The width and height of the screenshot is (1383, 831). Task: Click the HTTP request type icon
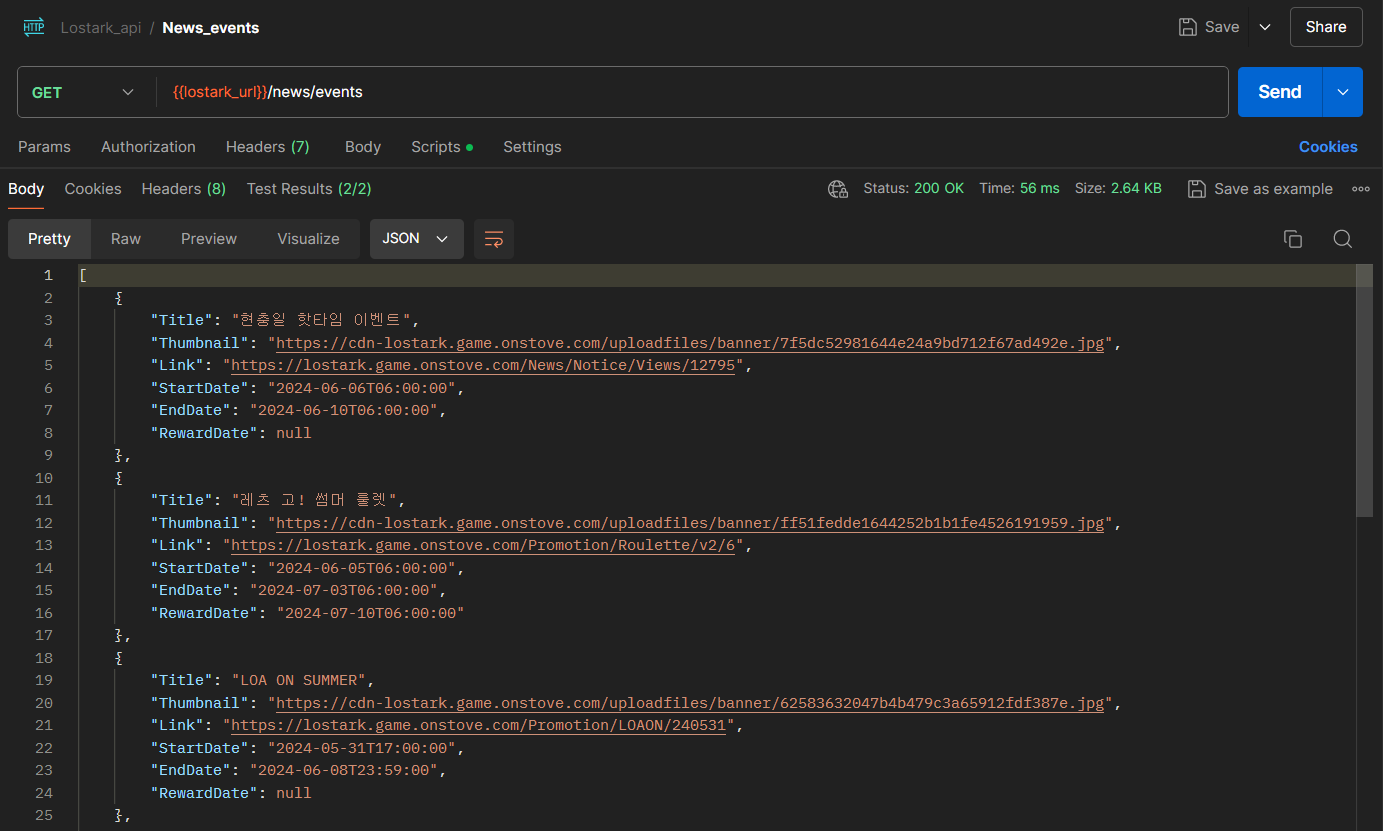tap(33, 27)
